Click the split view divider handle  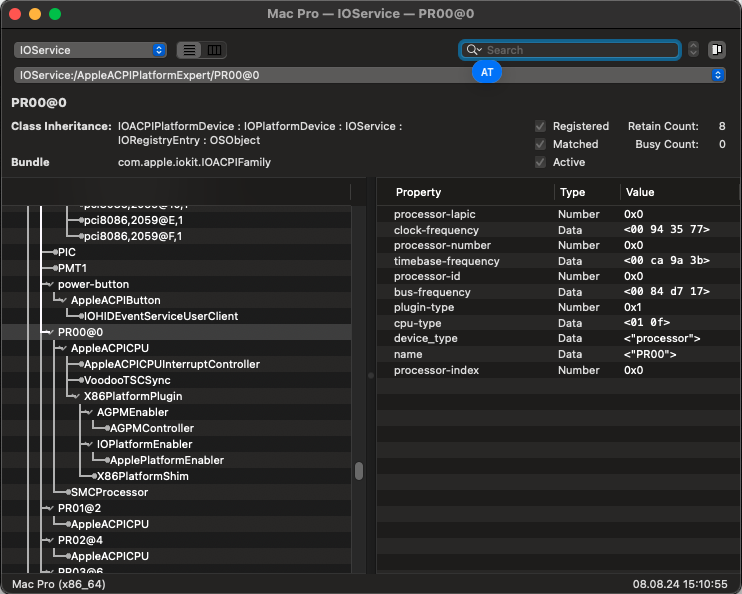371,376
